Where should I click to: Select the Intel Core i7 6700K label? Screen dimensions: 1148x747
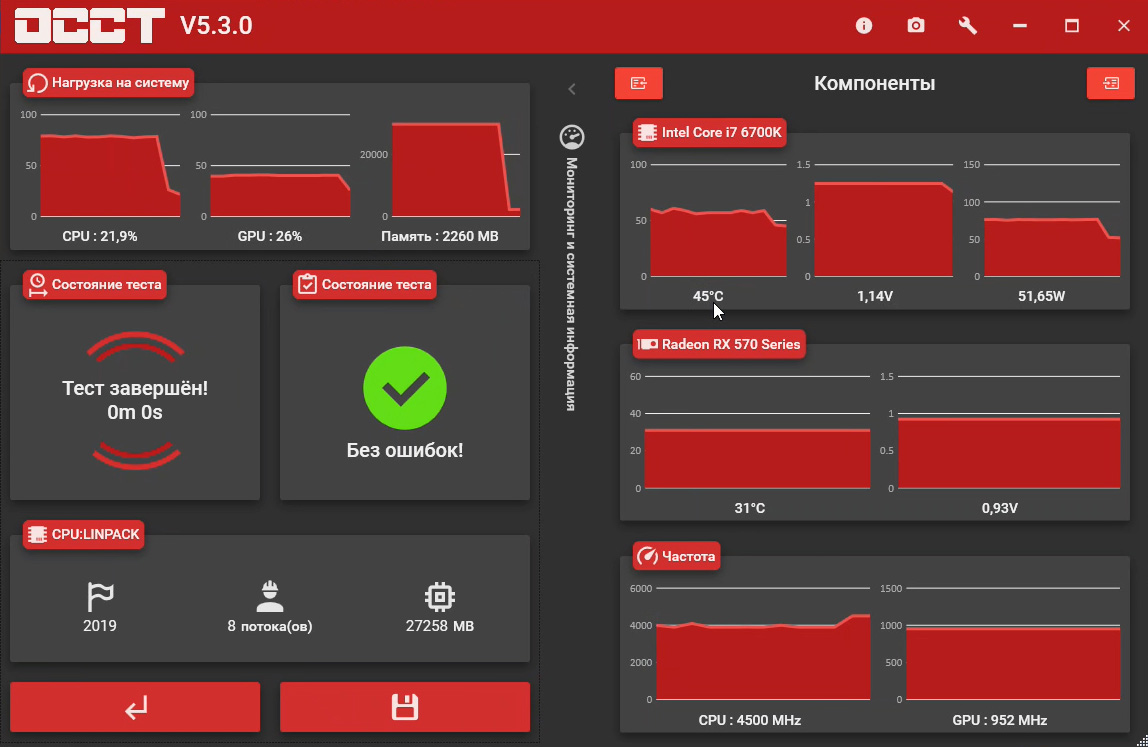pos(709,133)
